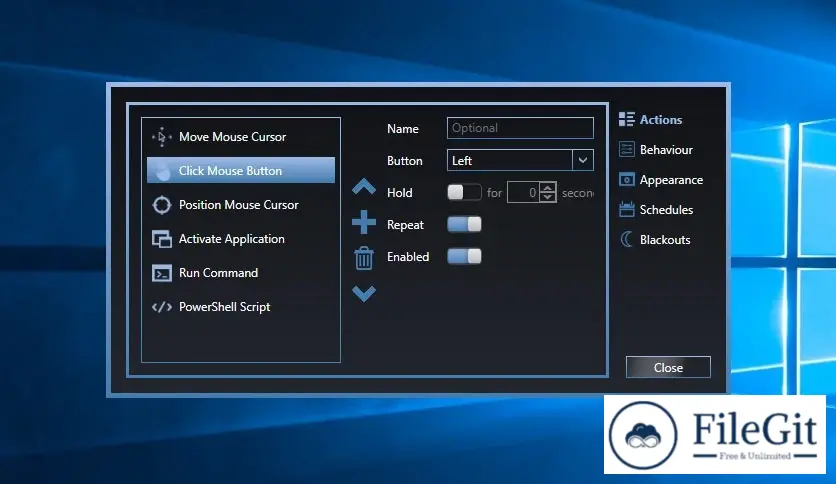Viewport: 836px width, 484px height.
Task: Add a new action with the plus icon
Action: tap(364, 222)
